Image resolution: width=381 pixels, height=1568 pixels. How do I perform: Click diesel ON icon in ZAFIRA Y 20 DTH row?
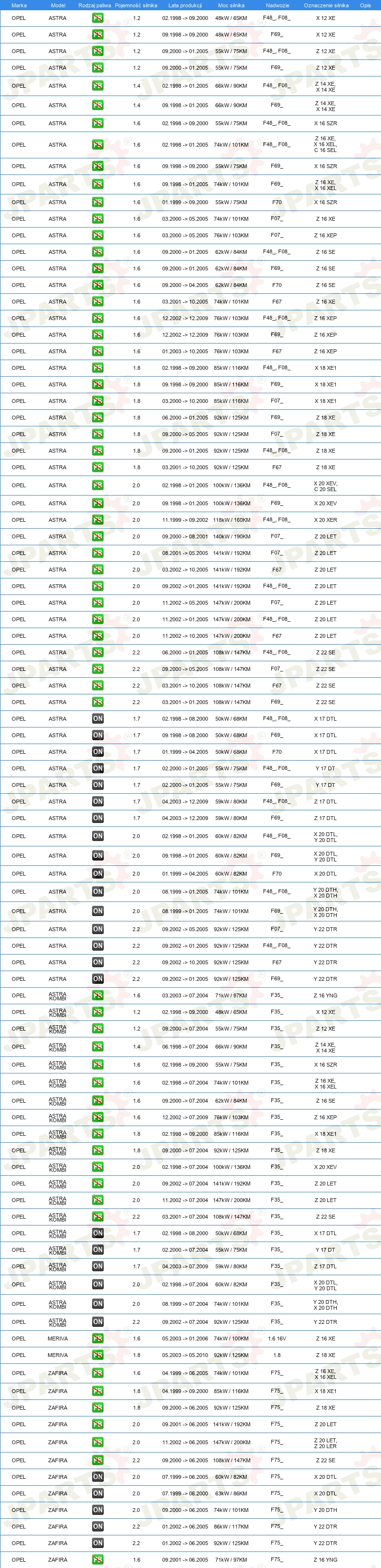click(x=97, y=1510)
